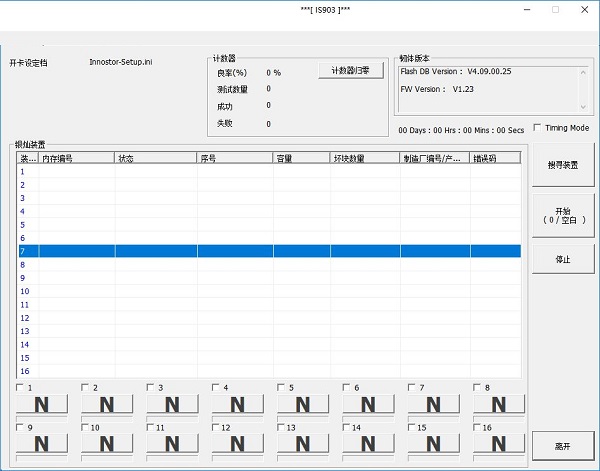Screen dimensions: 600x471
Task: Check the port 11 checkbox
Action: pos(150,427)
